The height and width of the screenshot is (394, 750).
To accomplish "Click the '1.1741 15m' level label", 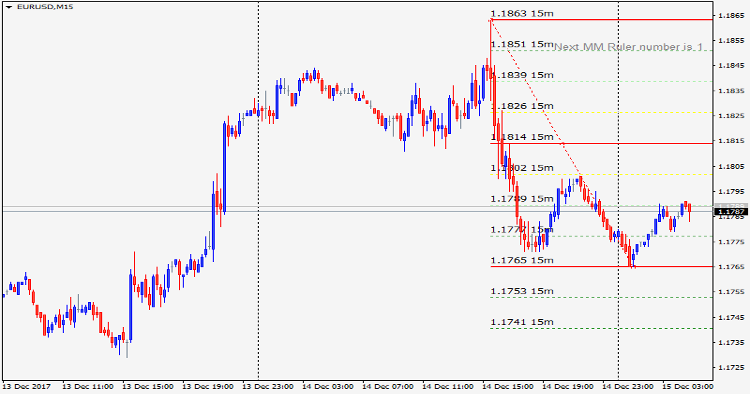I will [x=522, y=322].
